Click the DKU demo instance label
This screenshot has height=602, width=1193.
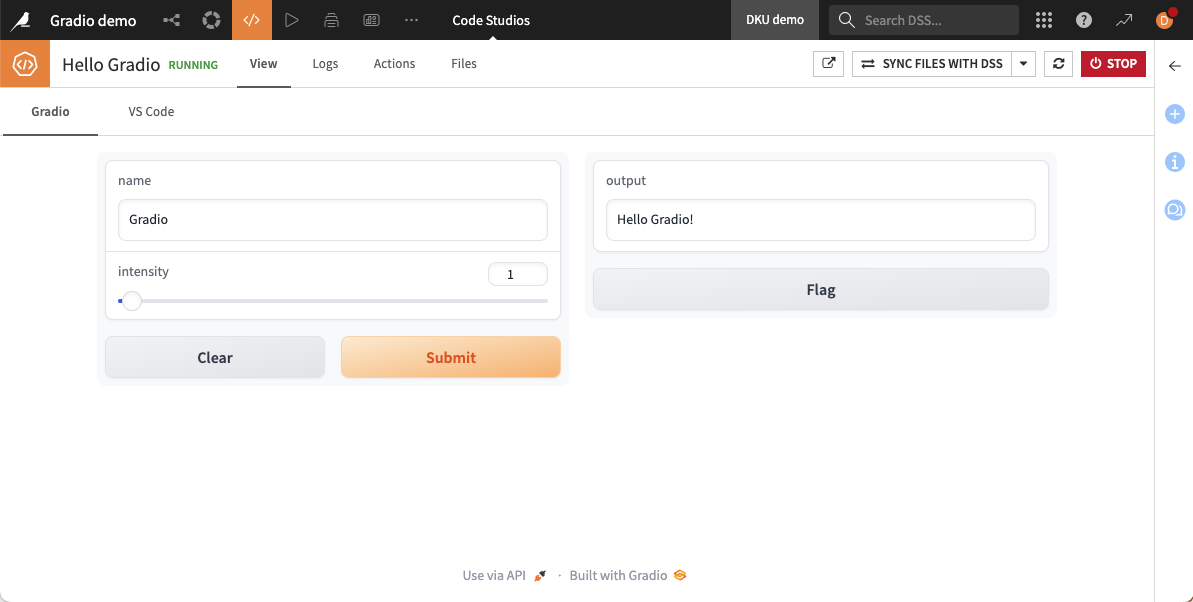[775, 20]
